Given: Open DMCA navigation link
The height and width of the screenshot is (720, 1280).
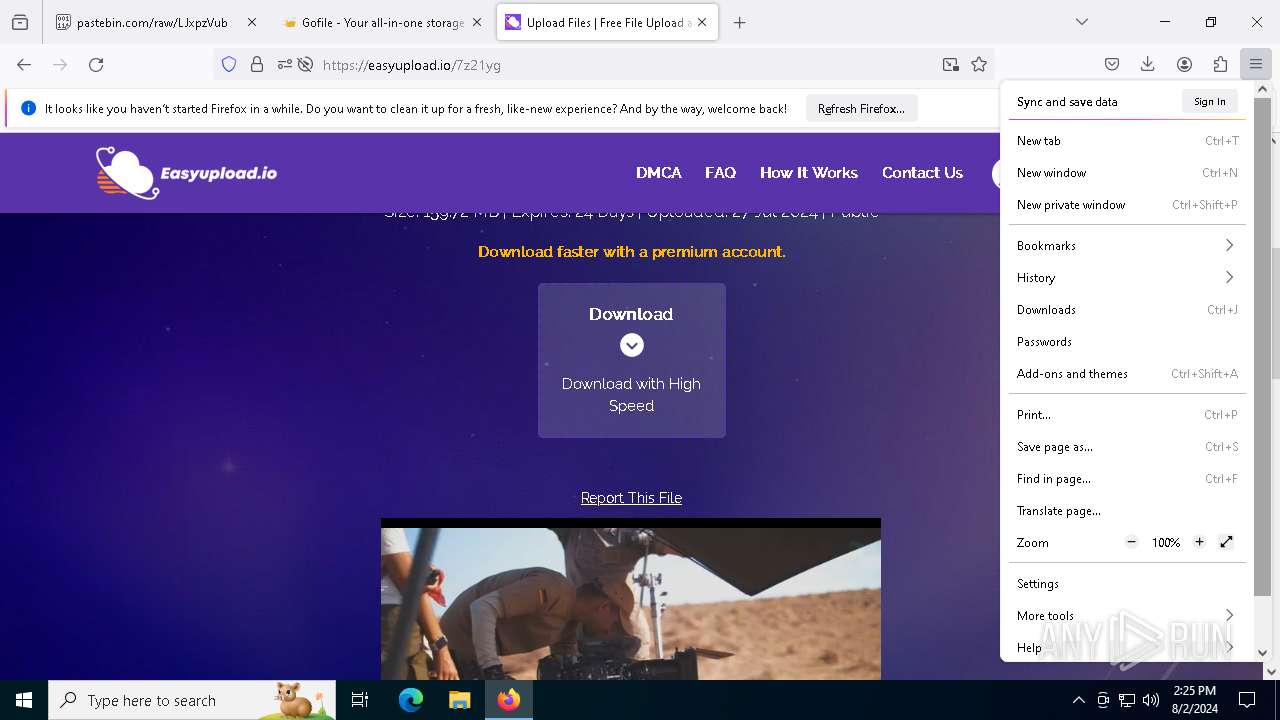Looking at the screenshot, I should [x=658, y=172].
